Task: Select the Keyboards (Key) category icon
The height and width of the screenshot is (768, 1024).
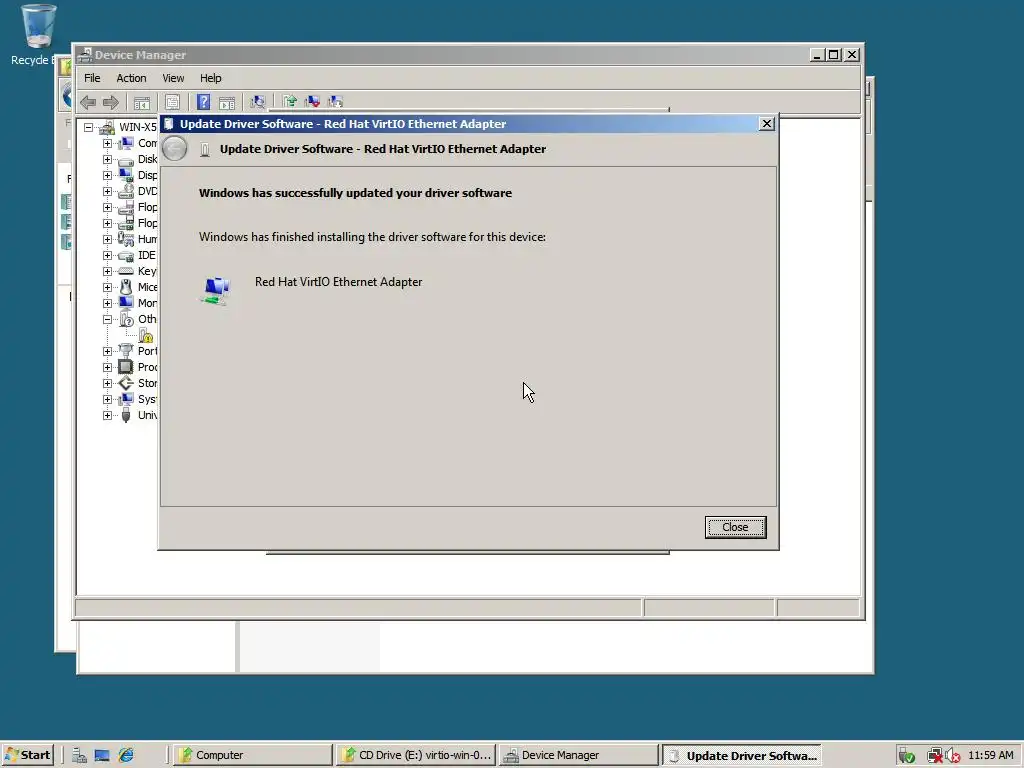Action: [x=126, y=271]
